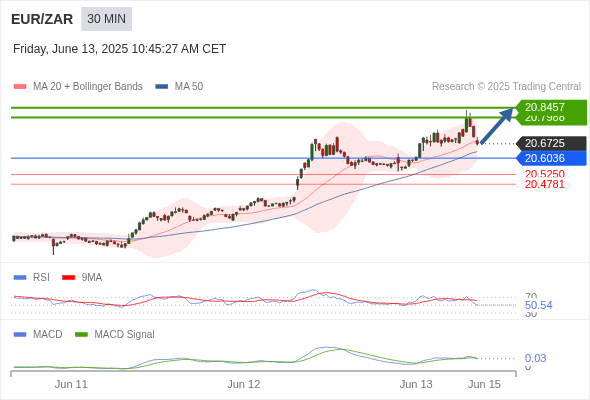Click the MACD value 0.03 label
Screen dimensions: 590x400
click(x=535, y=358)
